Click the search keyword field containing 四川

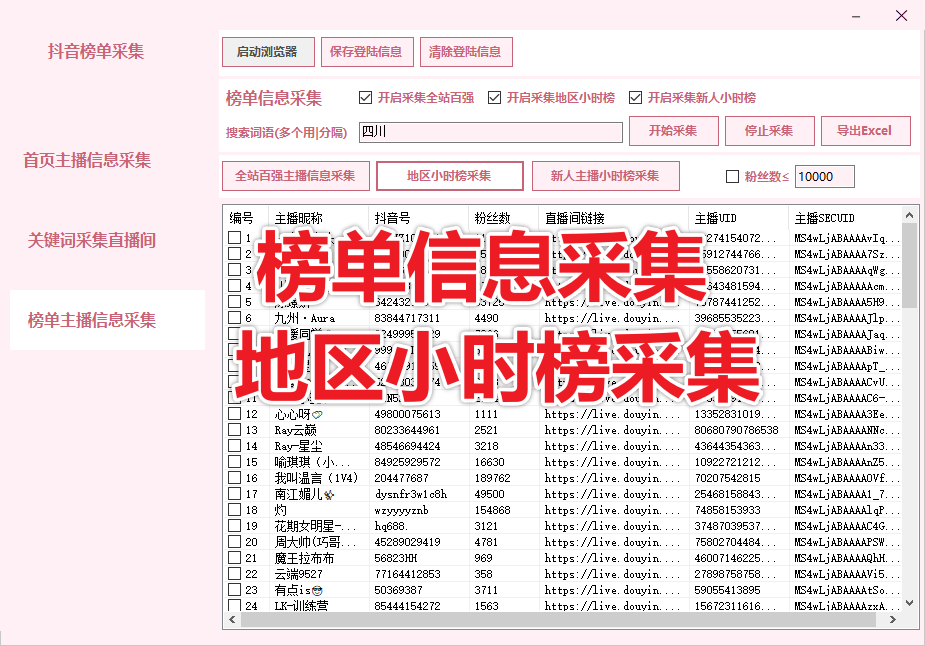pos(490,132)
